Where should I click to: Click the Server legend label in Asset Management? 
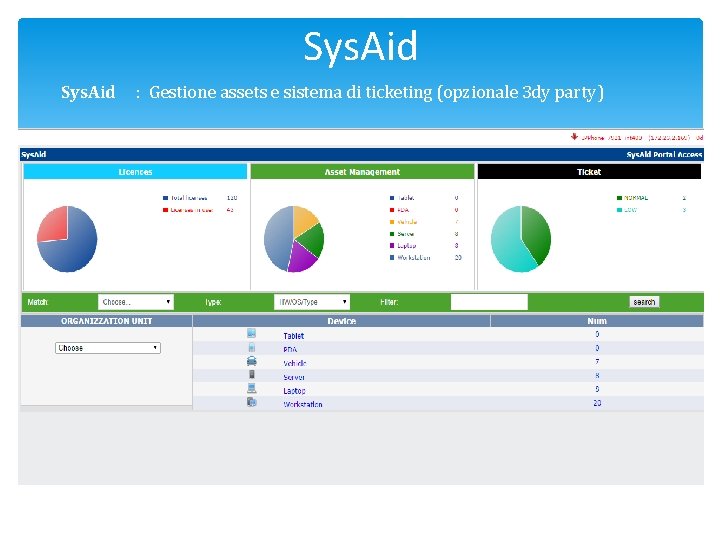[x=405, y=234]
